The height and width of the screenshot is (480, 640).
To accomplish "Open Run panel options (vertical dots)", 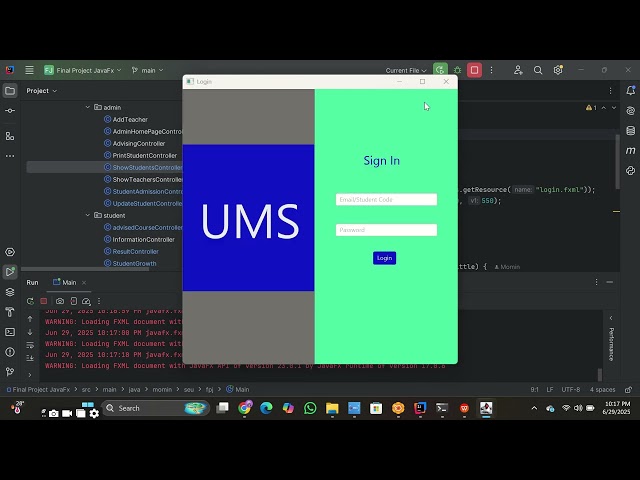I will [x=596, y=282].
